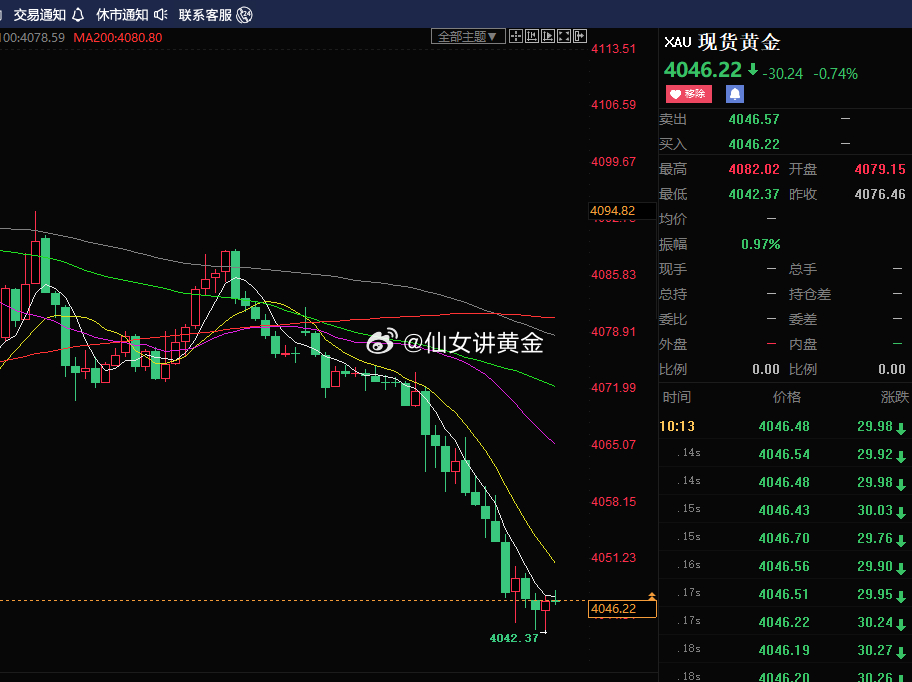Image resolution: width=912 pixels, height=682 pixels.
Task: Click the speaker icon beside 休市通知
Action: pyautogui.click(x=161, y=15)
